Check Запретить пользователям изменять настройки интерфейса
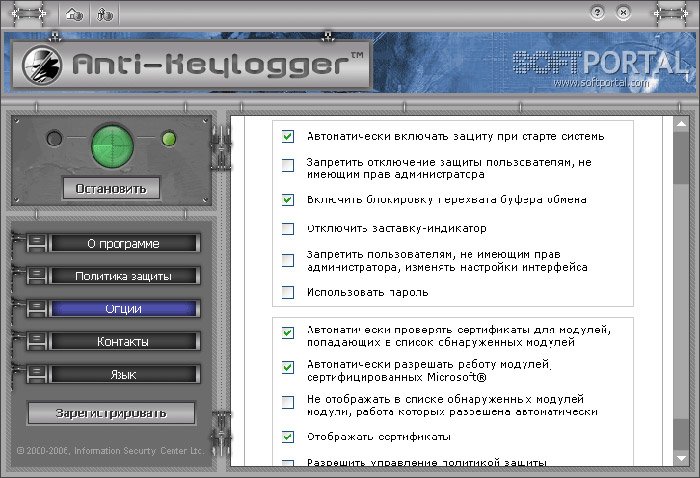Screen dimensions: 700x478 pos(288,260)
